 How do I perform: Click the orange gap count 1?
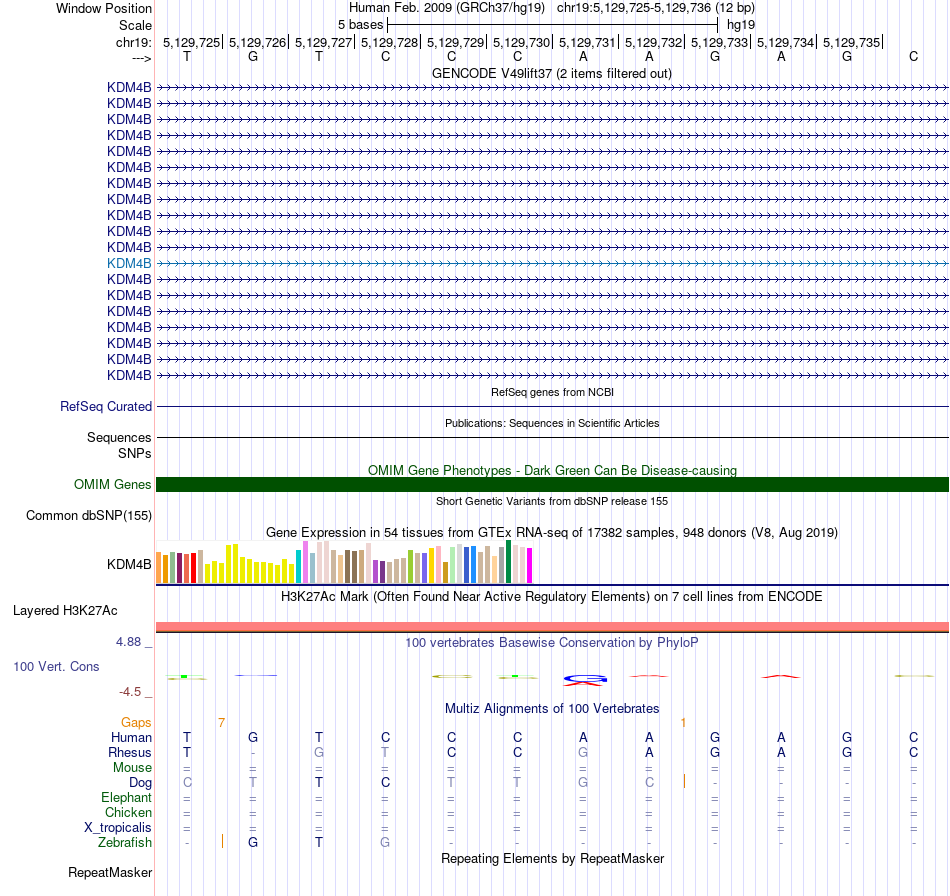(683, 722)
